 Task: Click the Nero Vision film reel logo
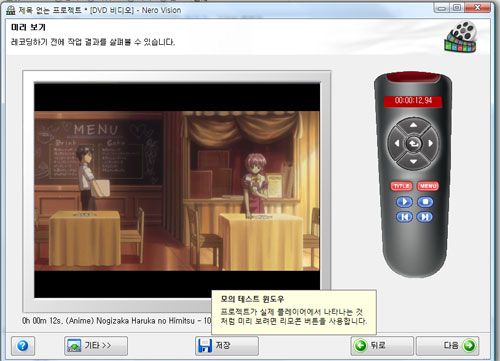tap(461, 37)
